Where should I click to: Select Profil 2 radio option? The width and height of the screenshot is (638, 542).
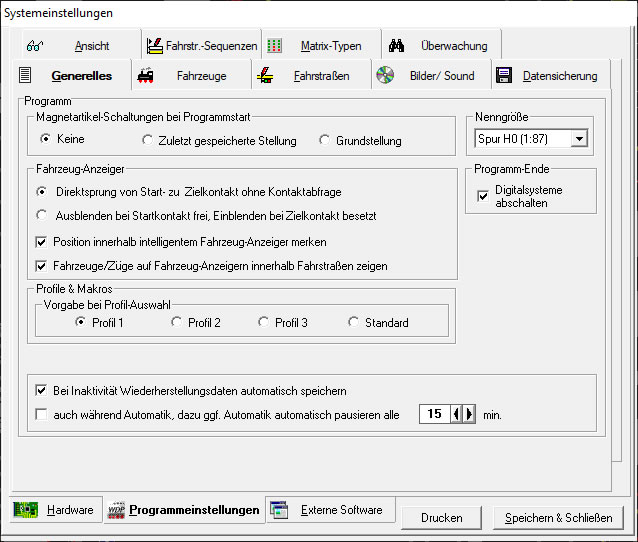176,323
